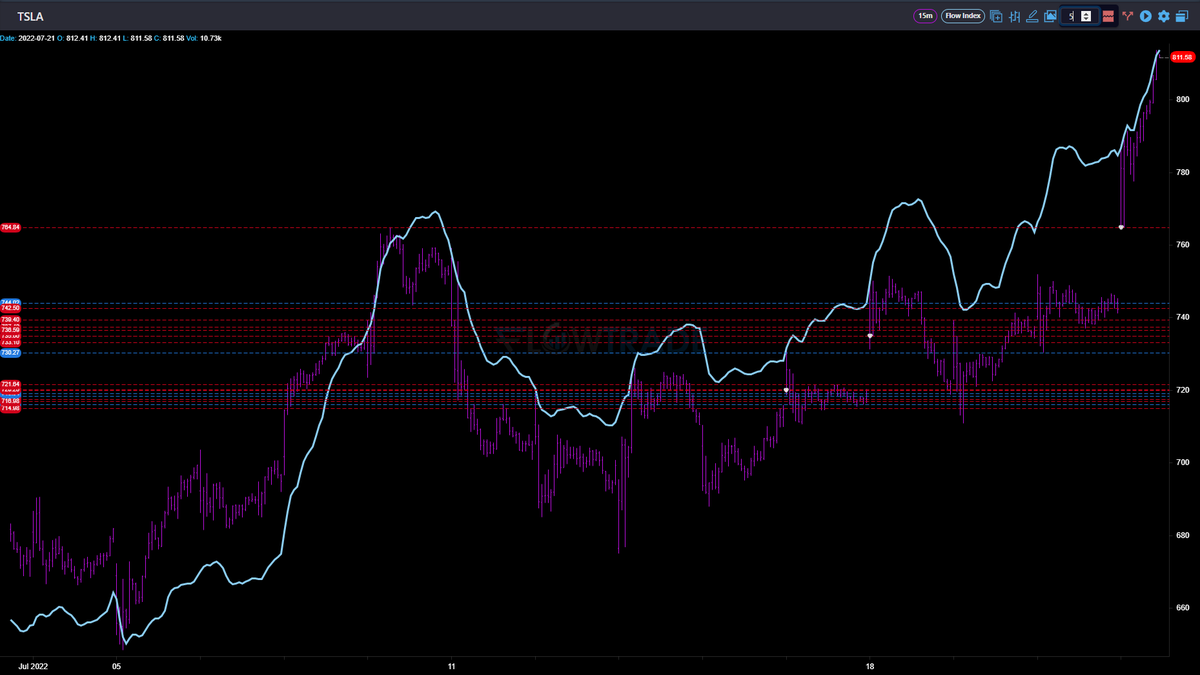Click the red branching arrows icon
Image resolution: width=1200 pixels, height=675 pixels.
click(1128, 16)
